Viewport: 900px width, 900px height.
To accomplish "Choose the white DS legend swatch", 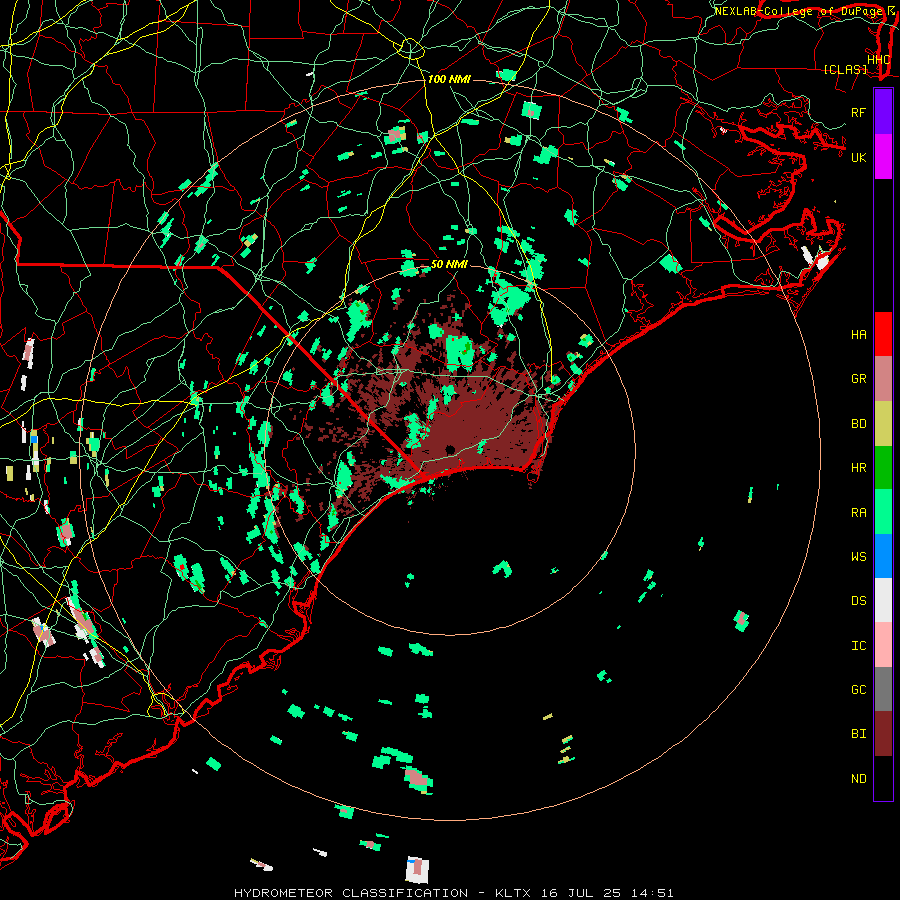I will 883,600.
